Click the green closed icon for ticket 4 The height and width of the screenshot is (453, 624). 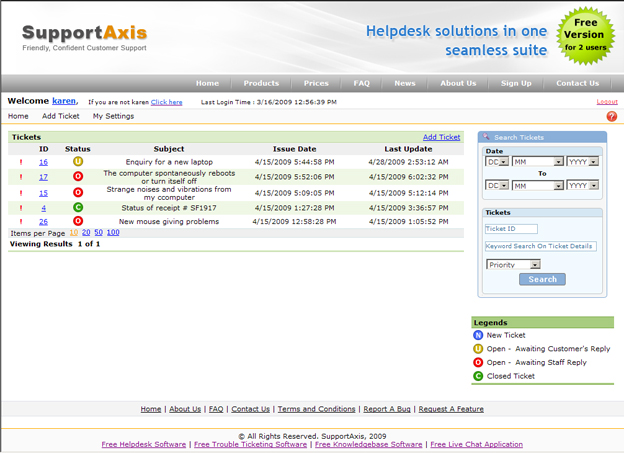click(78, 207)
